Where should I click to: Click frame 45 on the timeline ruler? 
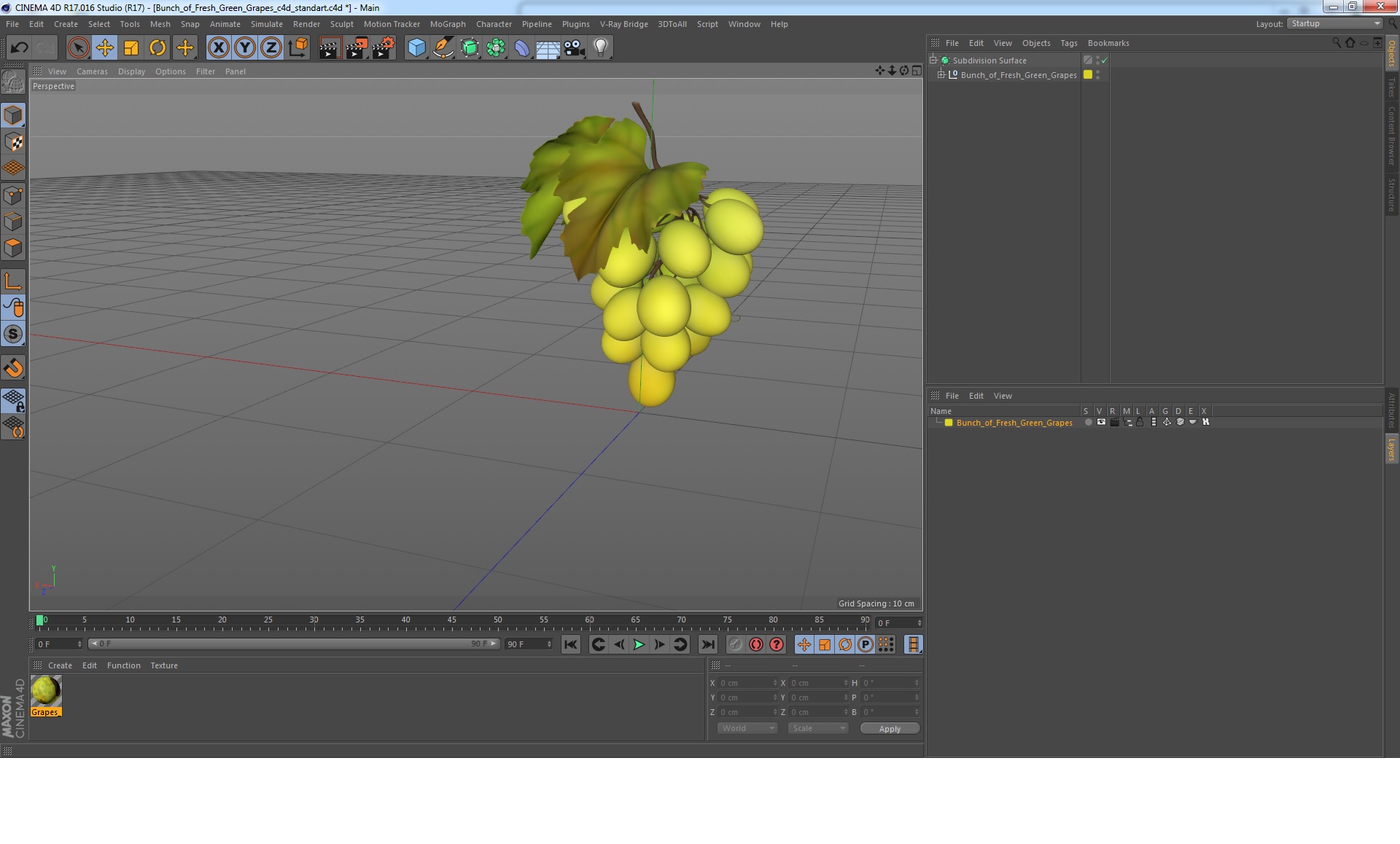tap(452, 620)
